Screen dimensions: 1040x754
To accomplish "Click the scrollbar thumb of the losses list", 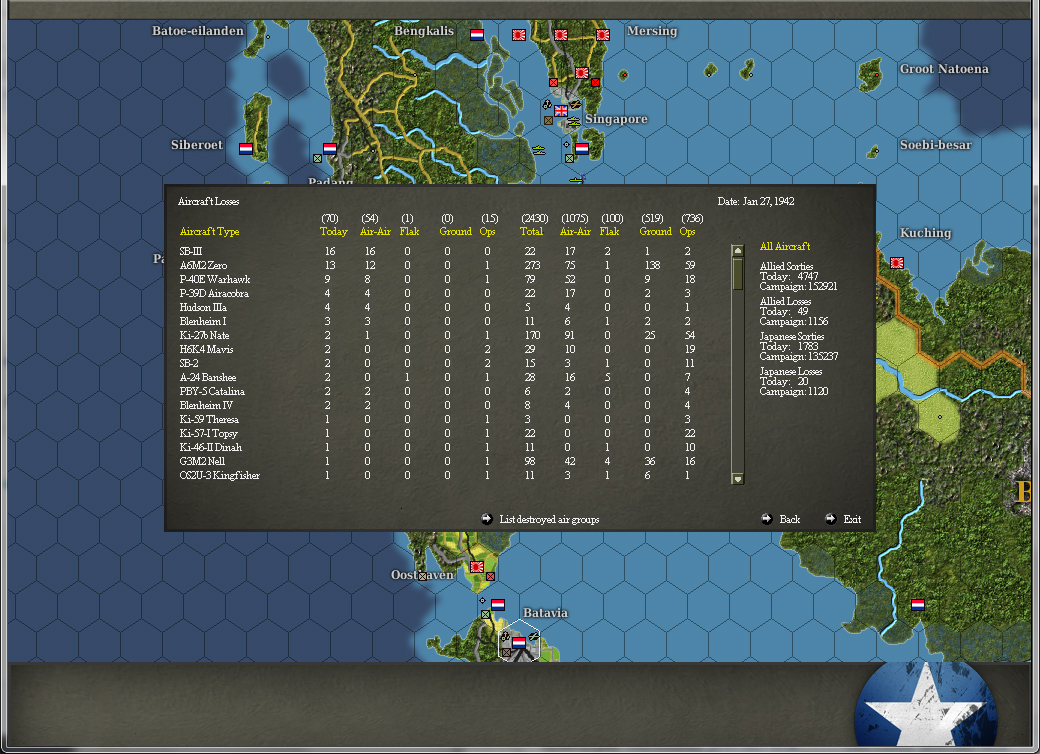I will pos(737,274).
